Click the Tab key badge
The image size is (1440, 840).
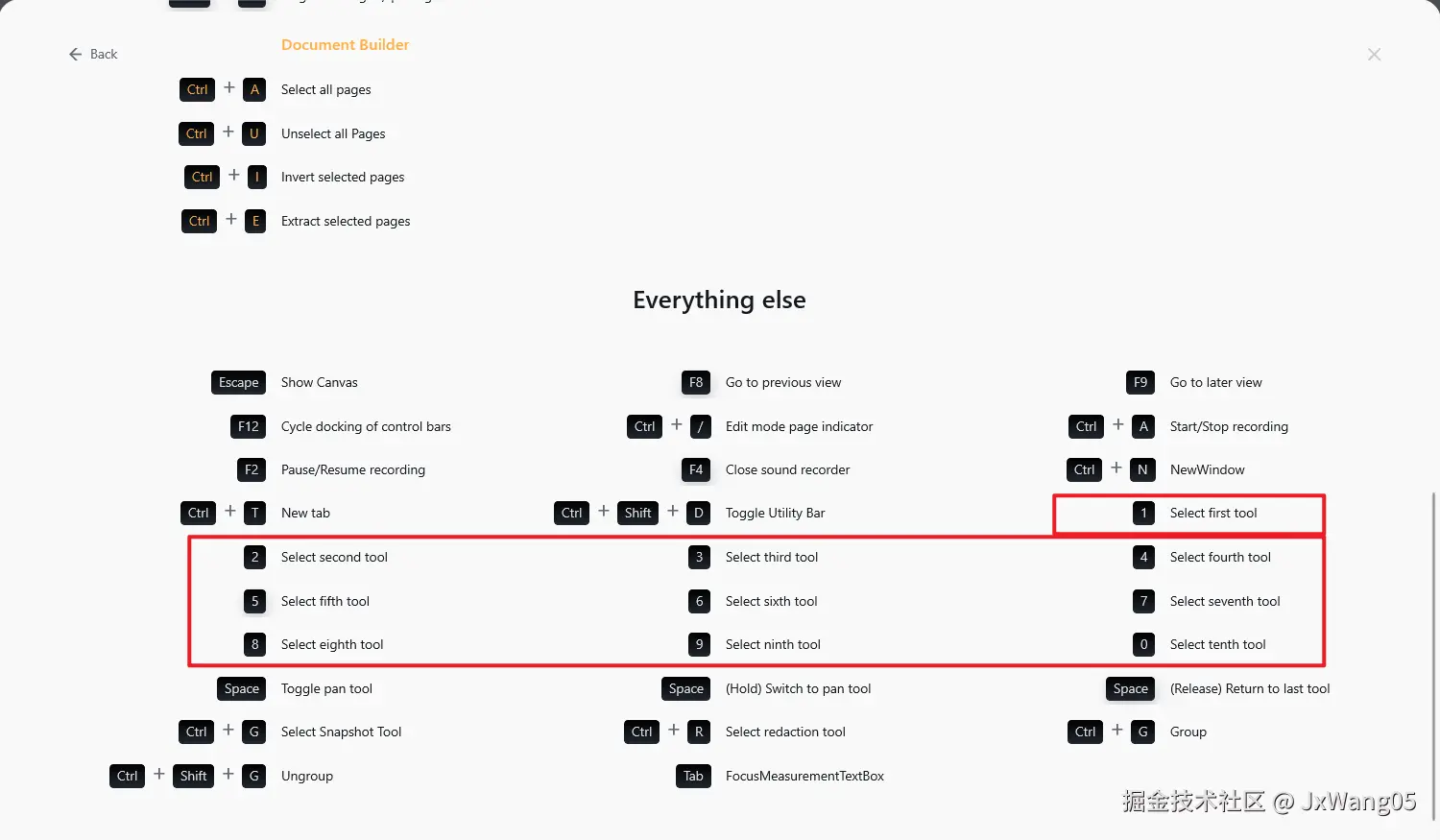[x=693, y=776]
